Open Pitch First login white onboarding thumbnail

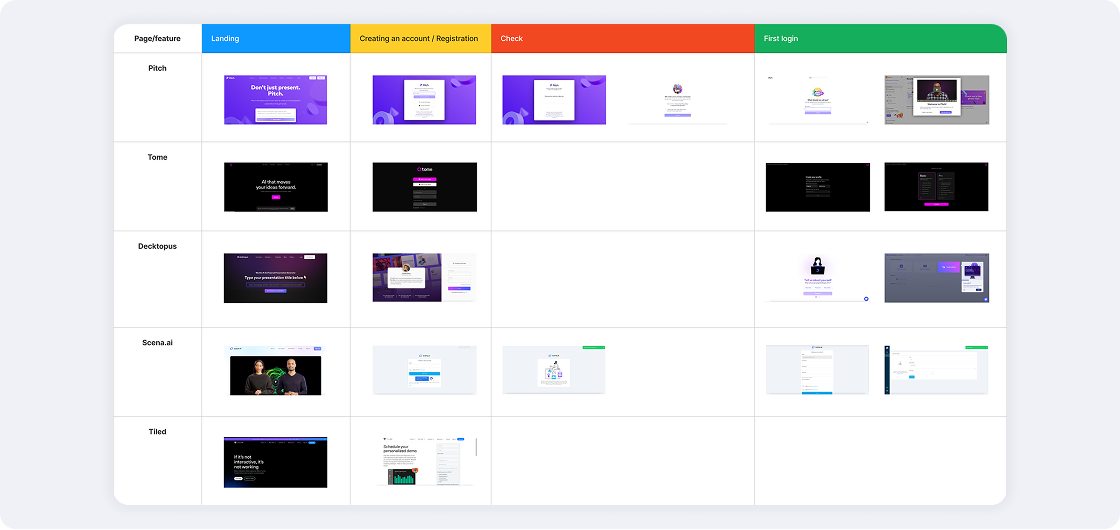pyautogui.click(x=818, y=99)
